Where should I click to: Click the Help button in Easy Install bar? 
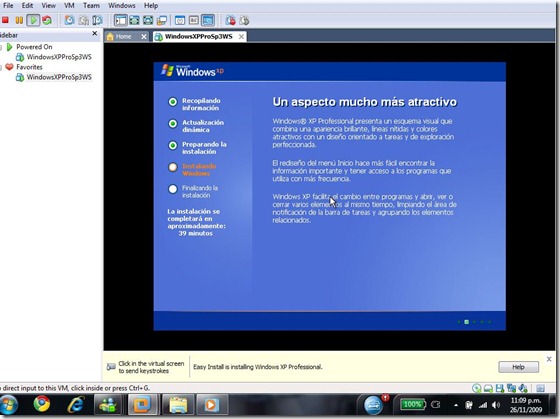point(518,367)
